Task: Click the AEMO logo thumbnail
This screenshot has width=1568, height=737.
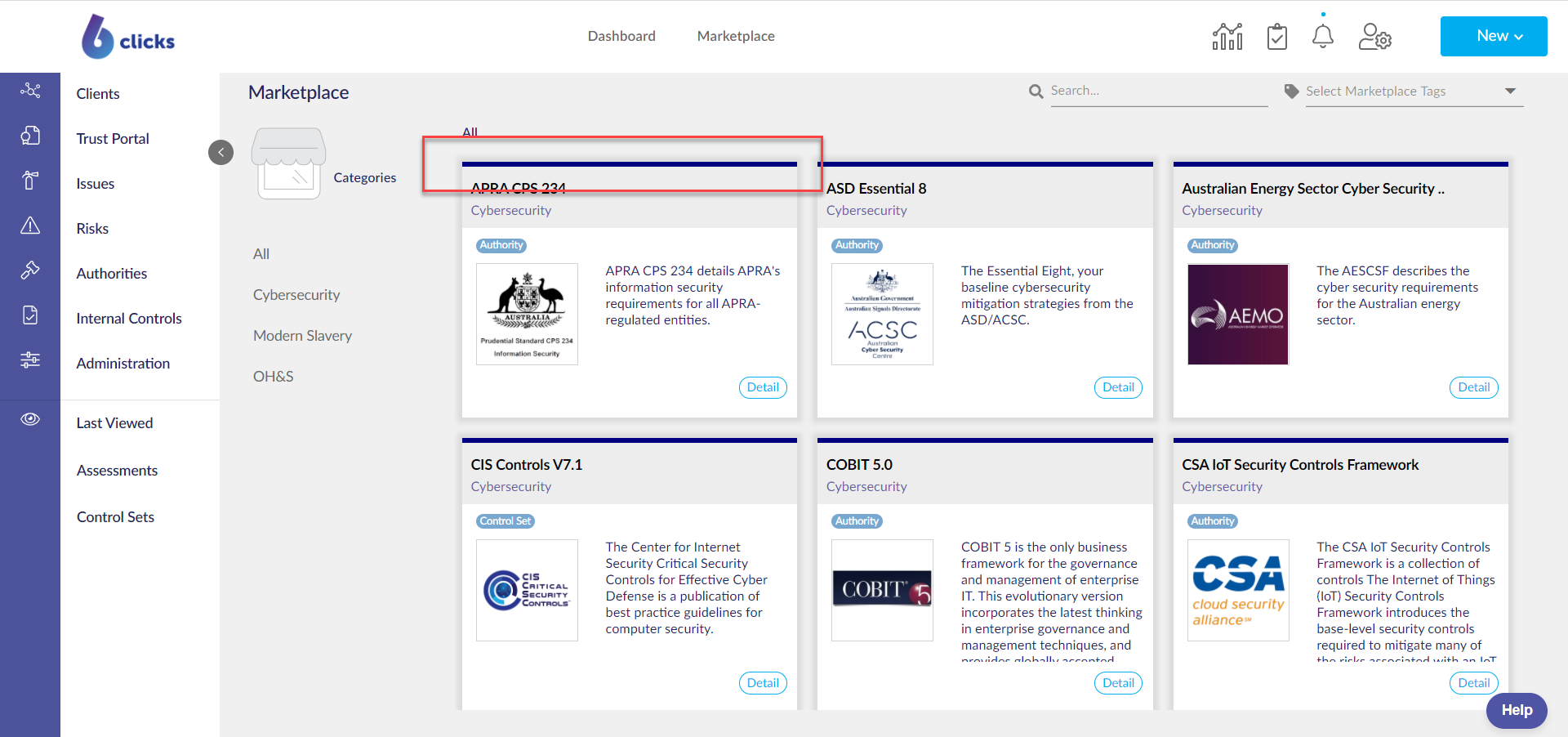Action: pos(1238,314)
